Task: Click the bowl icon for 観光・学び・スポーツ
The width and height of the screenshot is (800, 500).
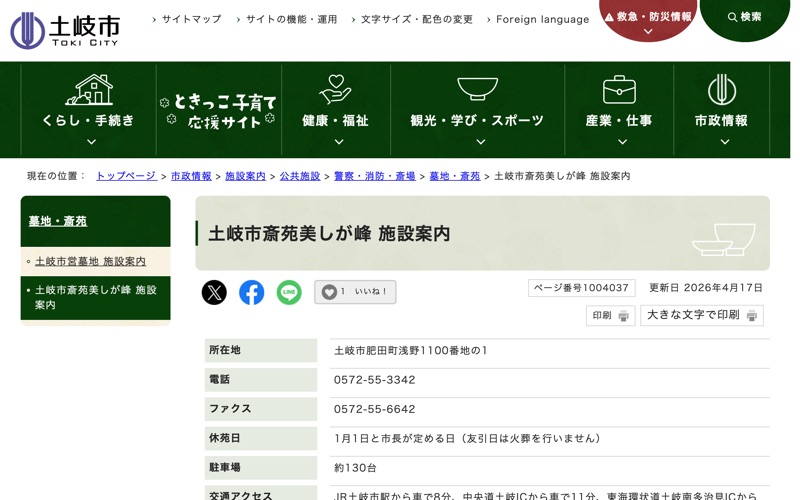Action: 477,89
